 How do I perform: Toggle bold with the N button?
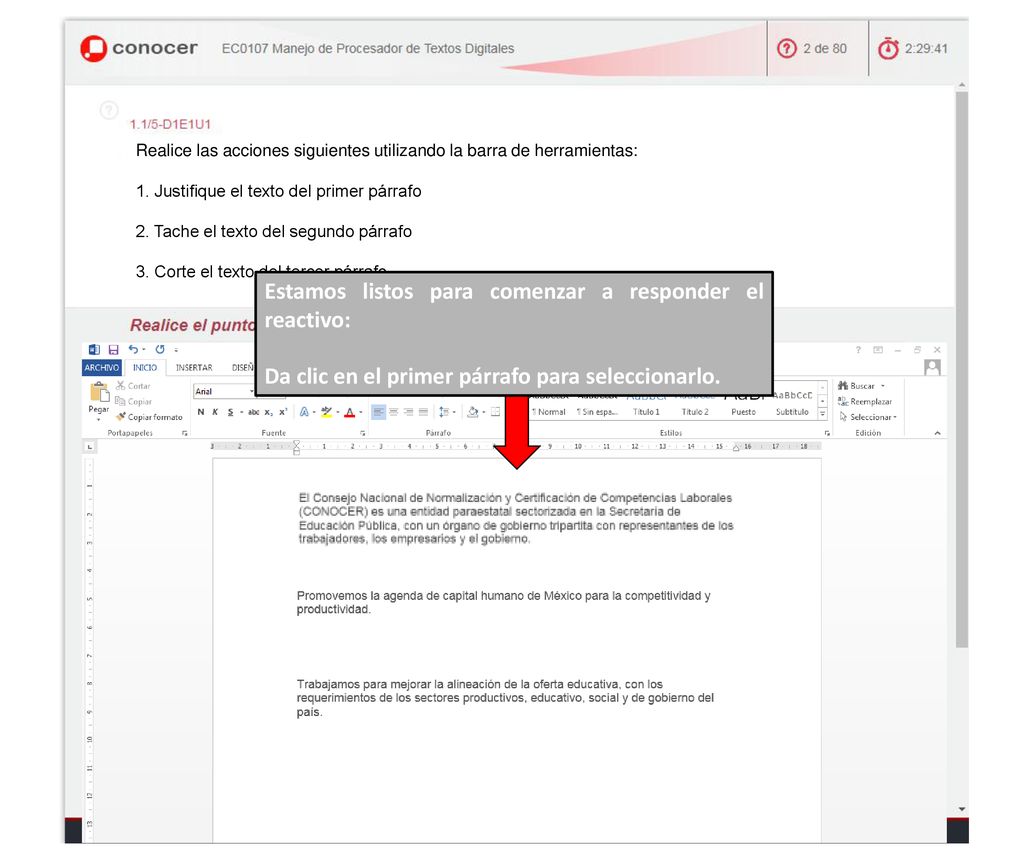point(200,412)
